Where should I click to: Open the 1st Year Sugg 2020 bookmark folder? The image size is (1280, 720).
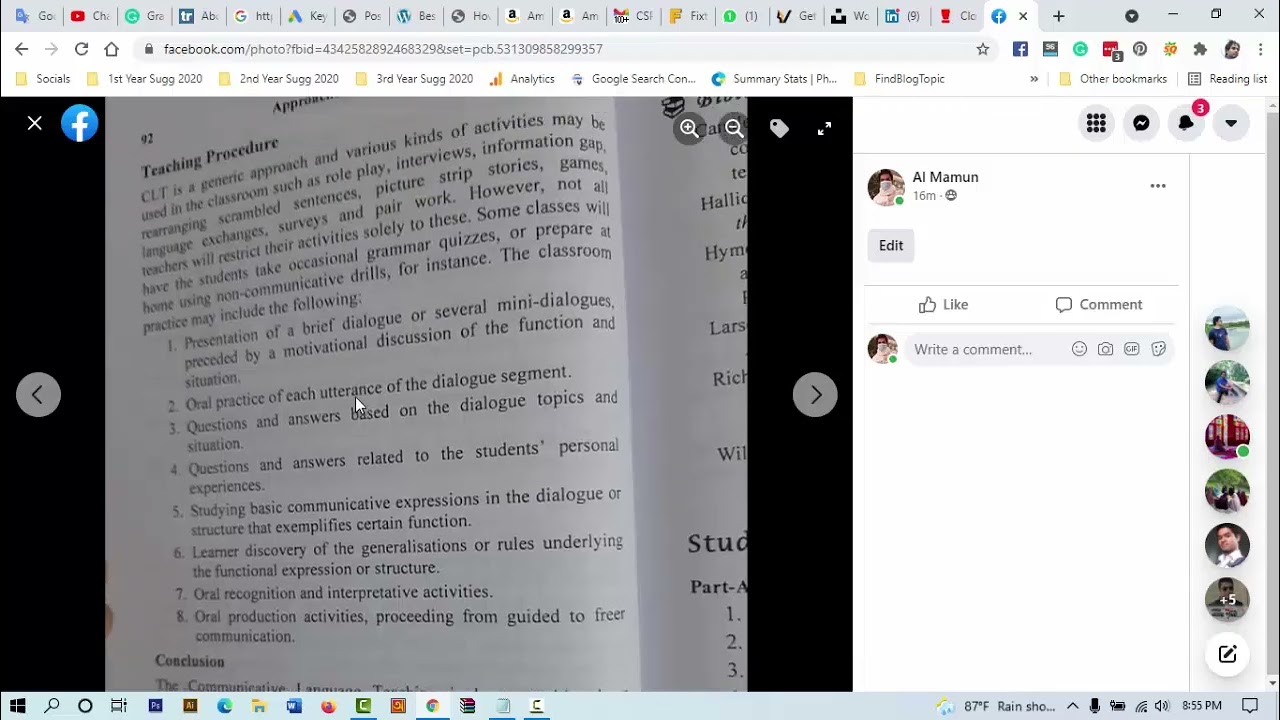[145, 79]
